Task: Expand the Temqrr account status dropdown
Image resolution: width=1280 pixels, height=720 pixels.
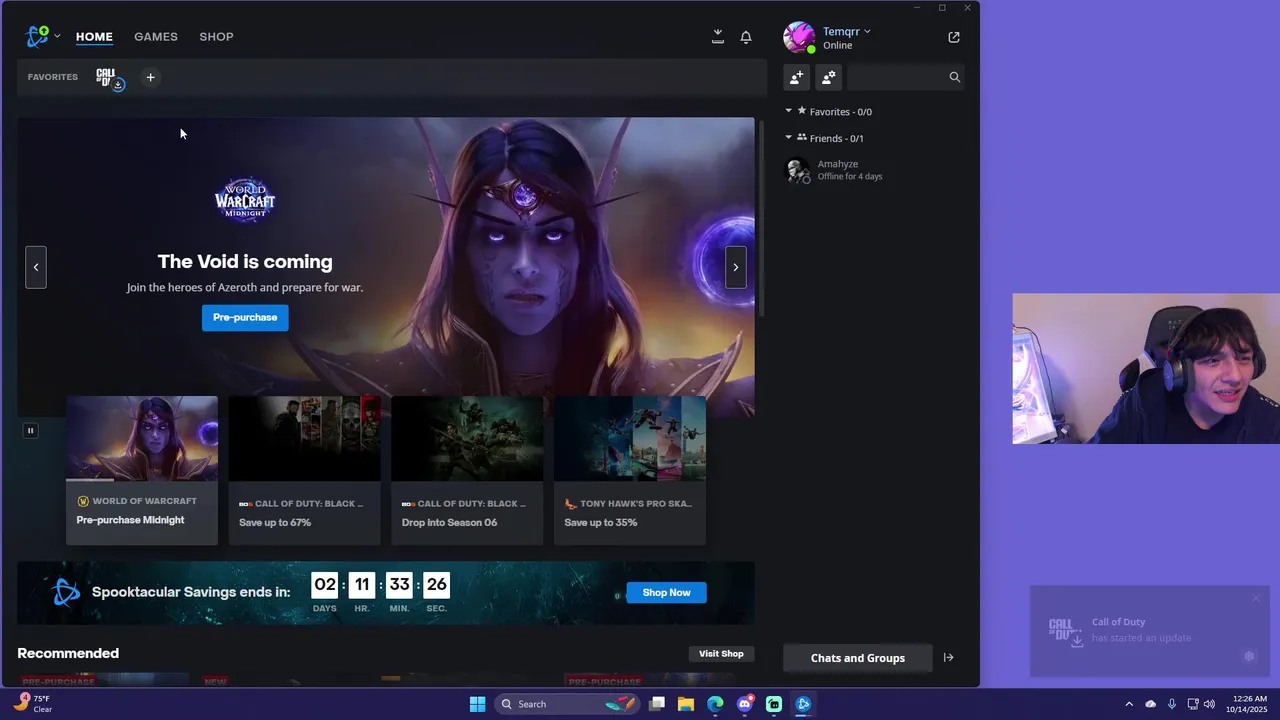Action: [846, 31]
